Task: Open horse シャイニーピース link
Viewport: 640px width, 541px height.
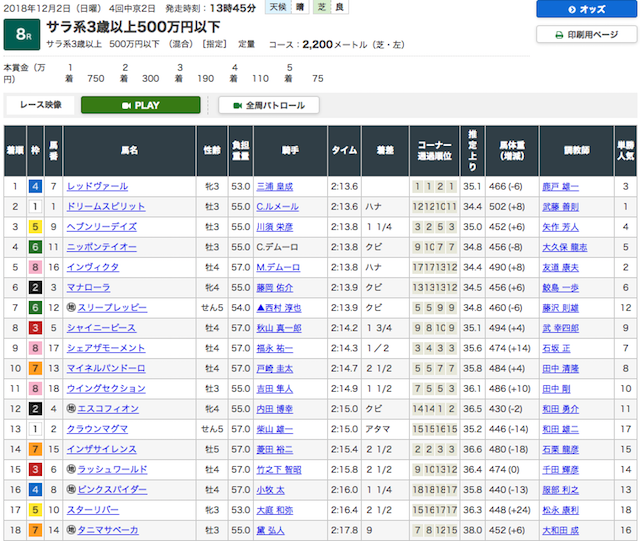Action: point(102,328)
